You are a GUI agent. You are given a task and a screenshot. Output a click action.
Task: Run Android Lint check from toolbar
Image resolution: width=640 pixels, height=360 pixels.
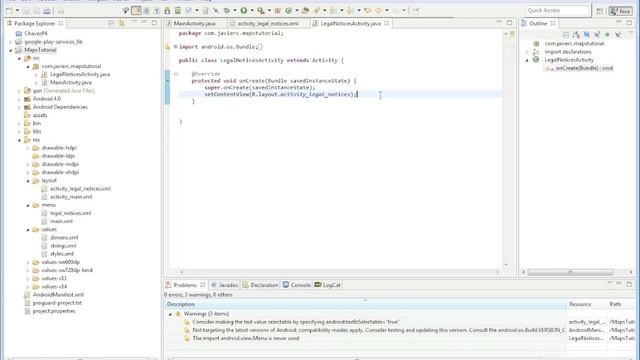188,11
